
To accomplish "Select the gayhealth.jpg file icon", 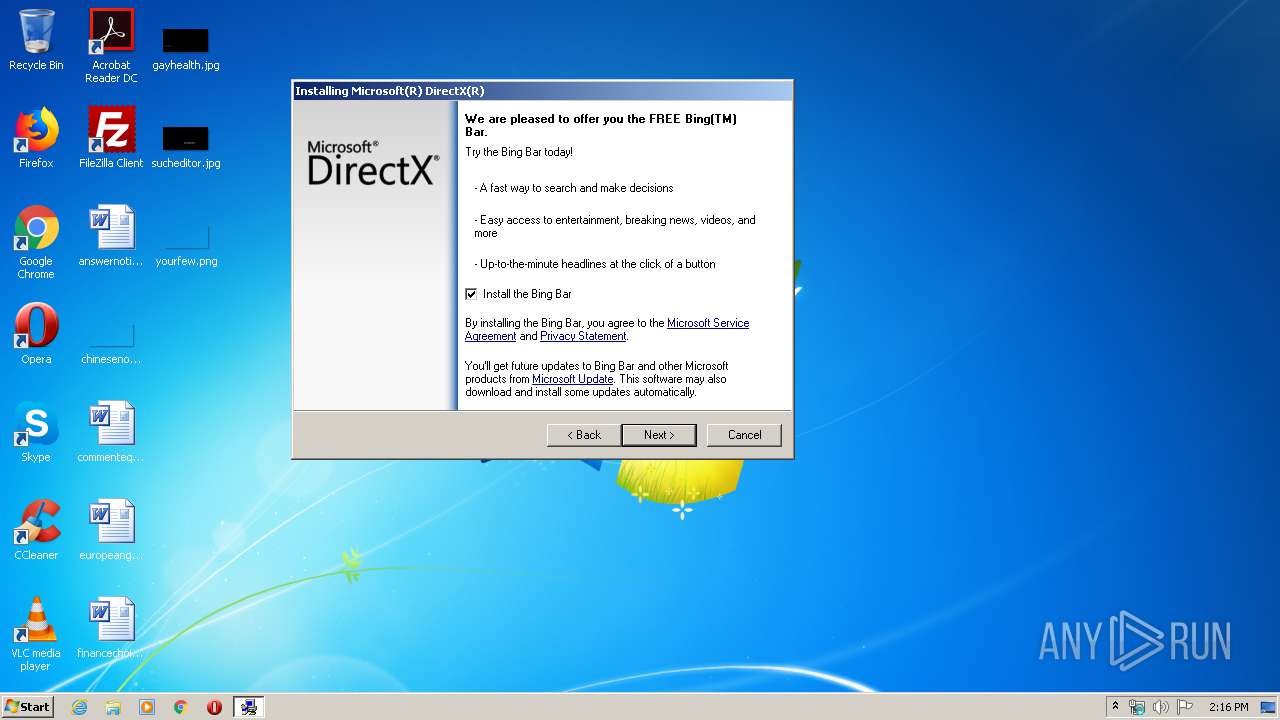I will point(186,49).
